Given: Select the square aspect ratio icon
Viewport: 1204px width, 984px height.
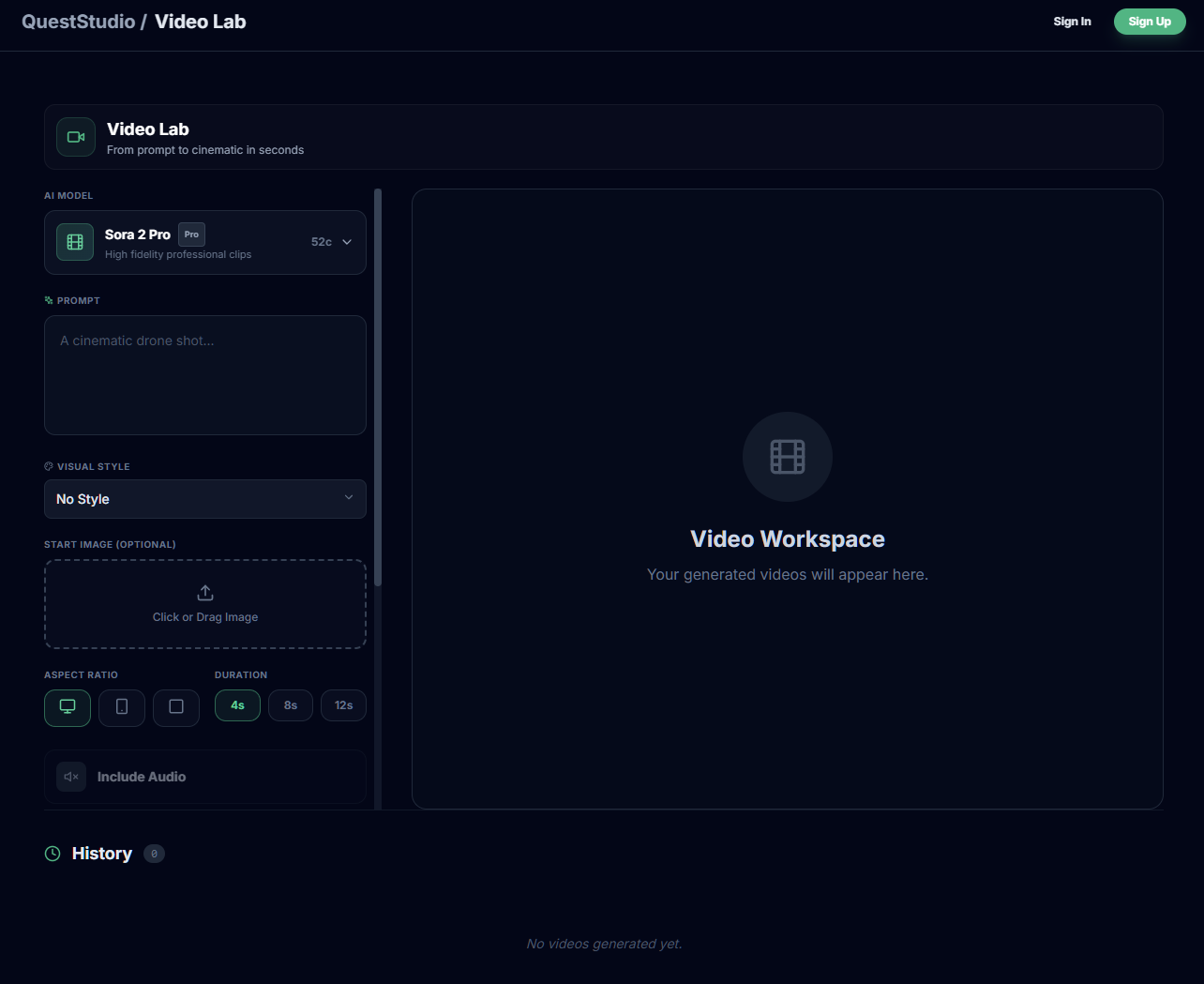Looking at the screenshot, I should [x=176, y=707].
